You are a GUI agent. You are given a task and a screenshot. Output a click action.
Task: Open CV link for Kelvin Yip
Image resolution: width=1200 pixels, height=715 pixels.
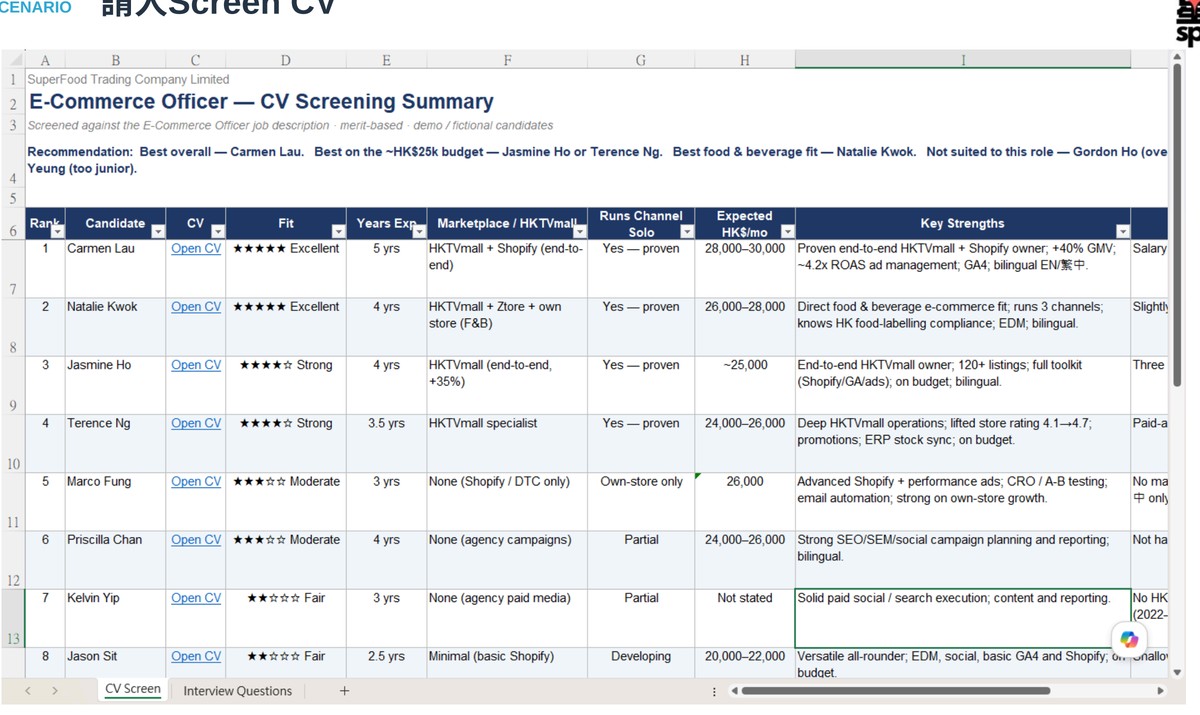click(x=196, y=598)
